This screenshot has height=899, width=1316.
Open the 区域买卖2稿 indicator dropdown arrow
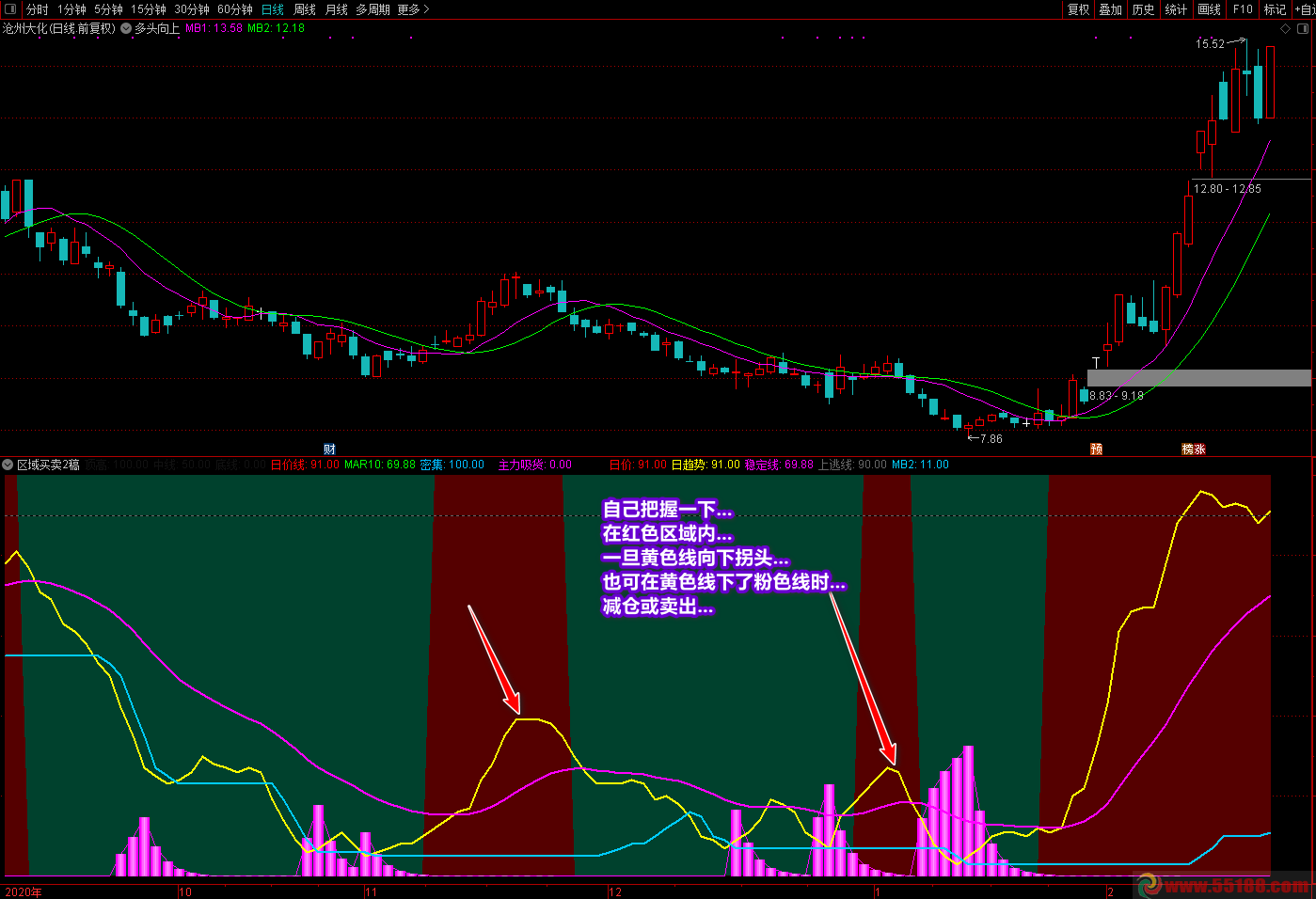(x=8, y=465)
